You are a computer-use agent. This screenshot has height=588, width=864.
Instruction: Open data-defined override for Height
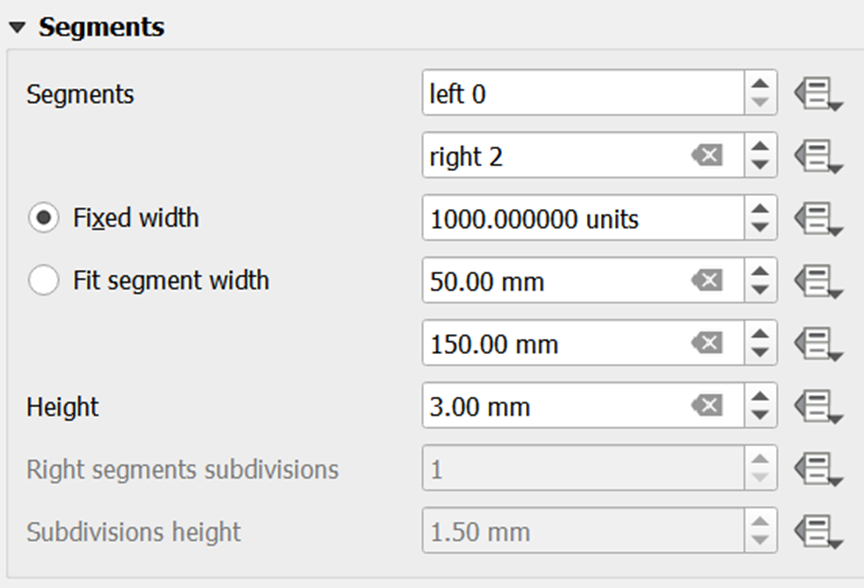tap(816, 407)
